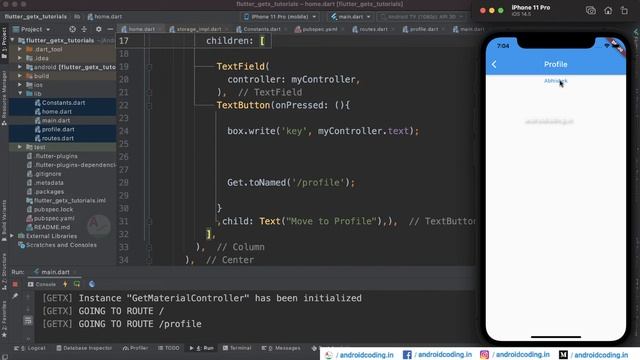Open the Profiler tool window
Viewport: 640px width, 360px height.
(136, 348)
